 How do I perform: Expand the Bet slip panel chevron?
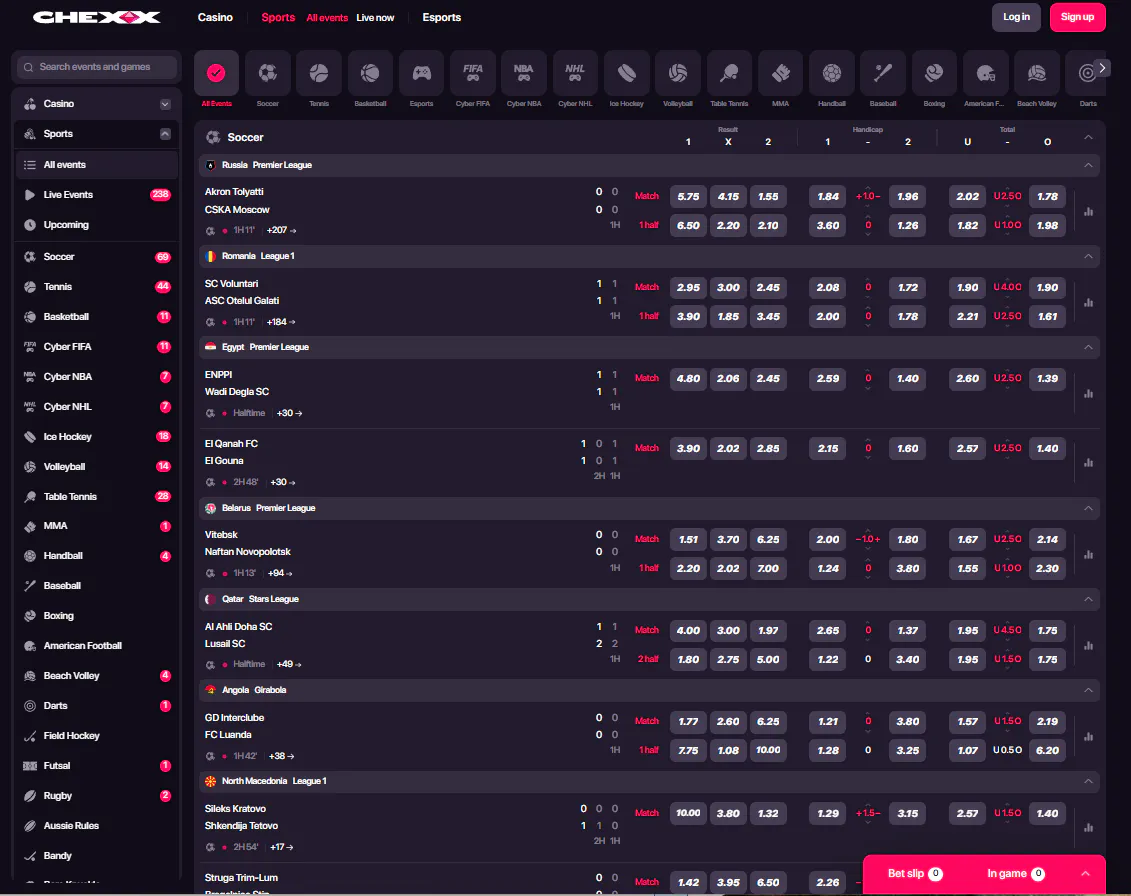pos(1085,874)
